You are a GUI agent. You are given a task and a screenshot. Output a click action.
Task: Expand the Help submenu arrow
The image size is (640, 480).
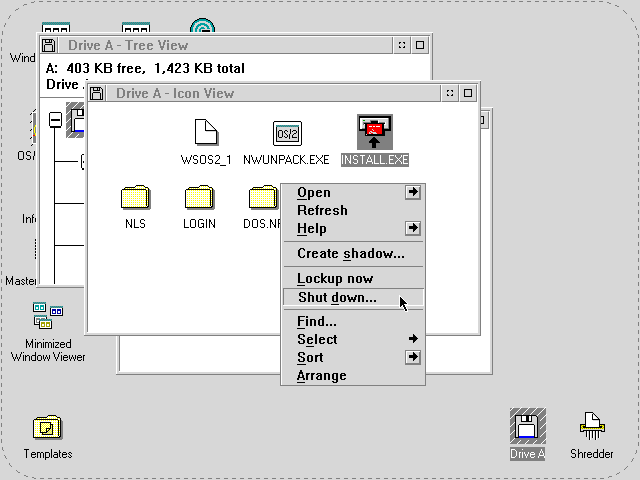[413, 228]
